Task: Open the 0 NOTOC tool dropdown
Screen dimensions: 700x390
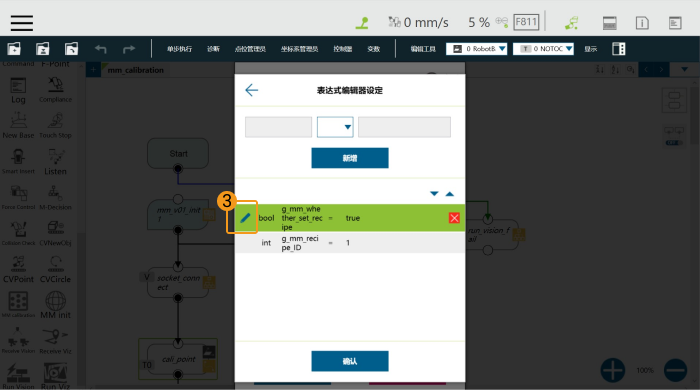Action: (x=543, y=49)
